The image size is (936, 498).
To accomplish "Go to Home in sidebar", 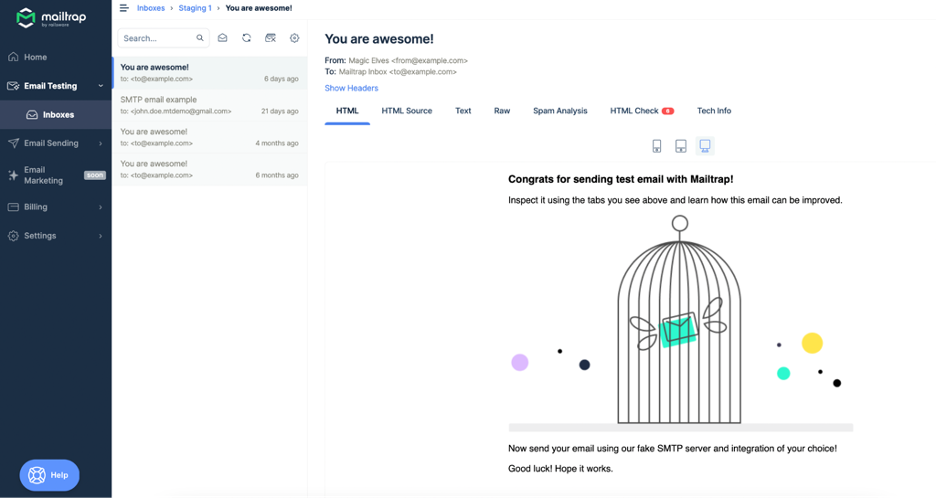I will click(x=35, y=57).
